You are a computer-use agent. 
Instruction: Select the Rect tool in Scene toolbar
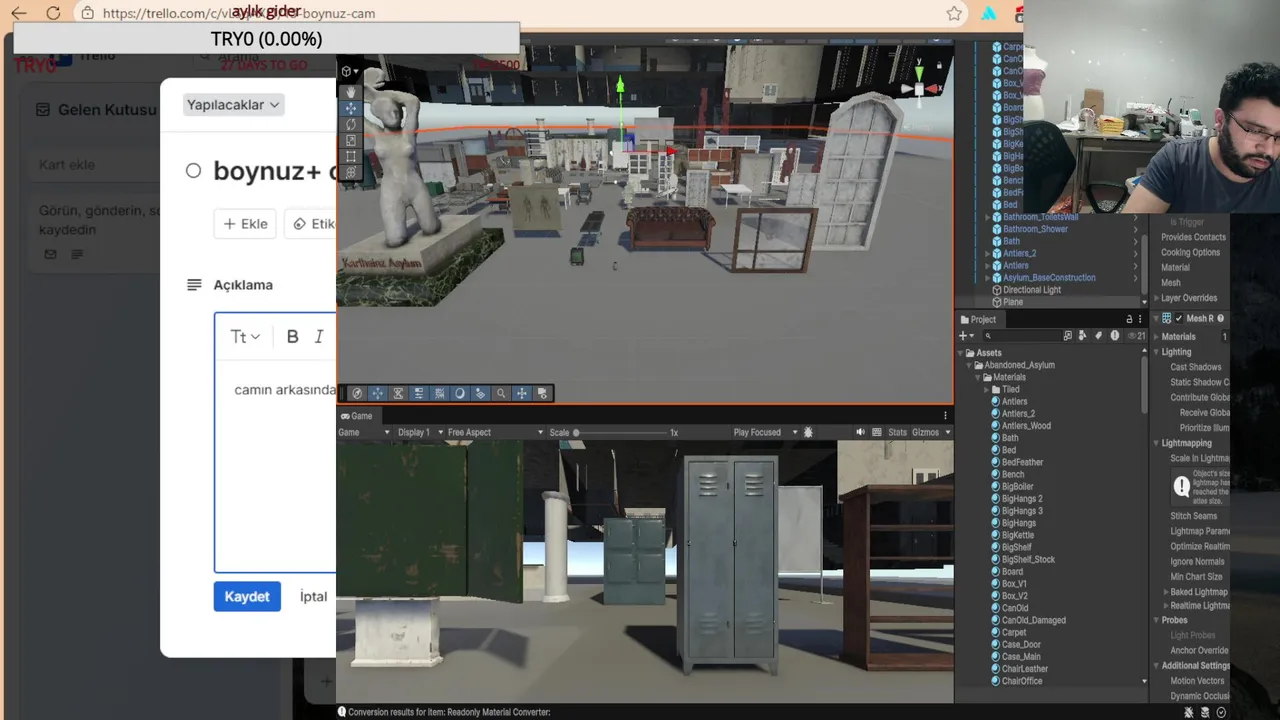350,156
